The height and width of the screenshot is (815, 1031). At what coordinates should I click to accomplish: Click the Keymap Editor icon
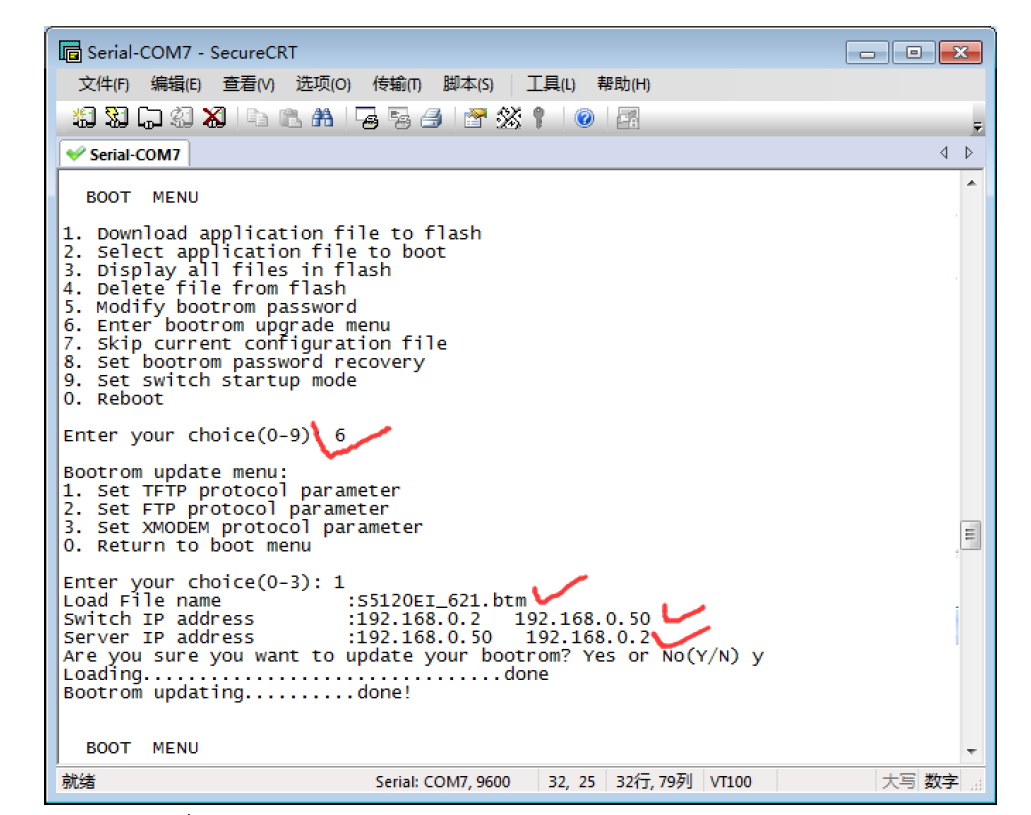coord(508,118)
